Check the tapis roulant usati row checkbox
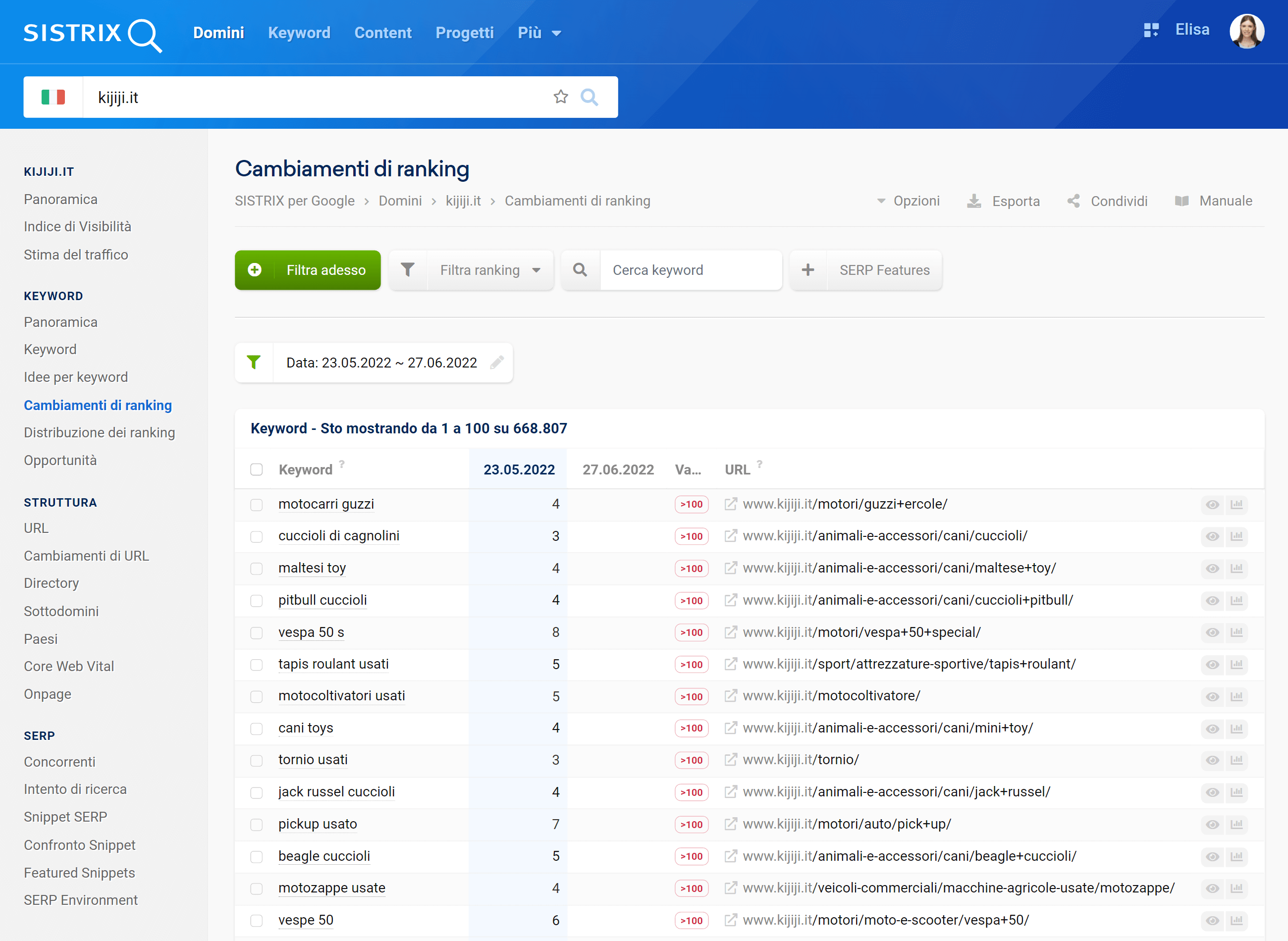The image size is (1288, 941). [x=256, y=665]
